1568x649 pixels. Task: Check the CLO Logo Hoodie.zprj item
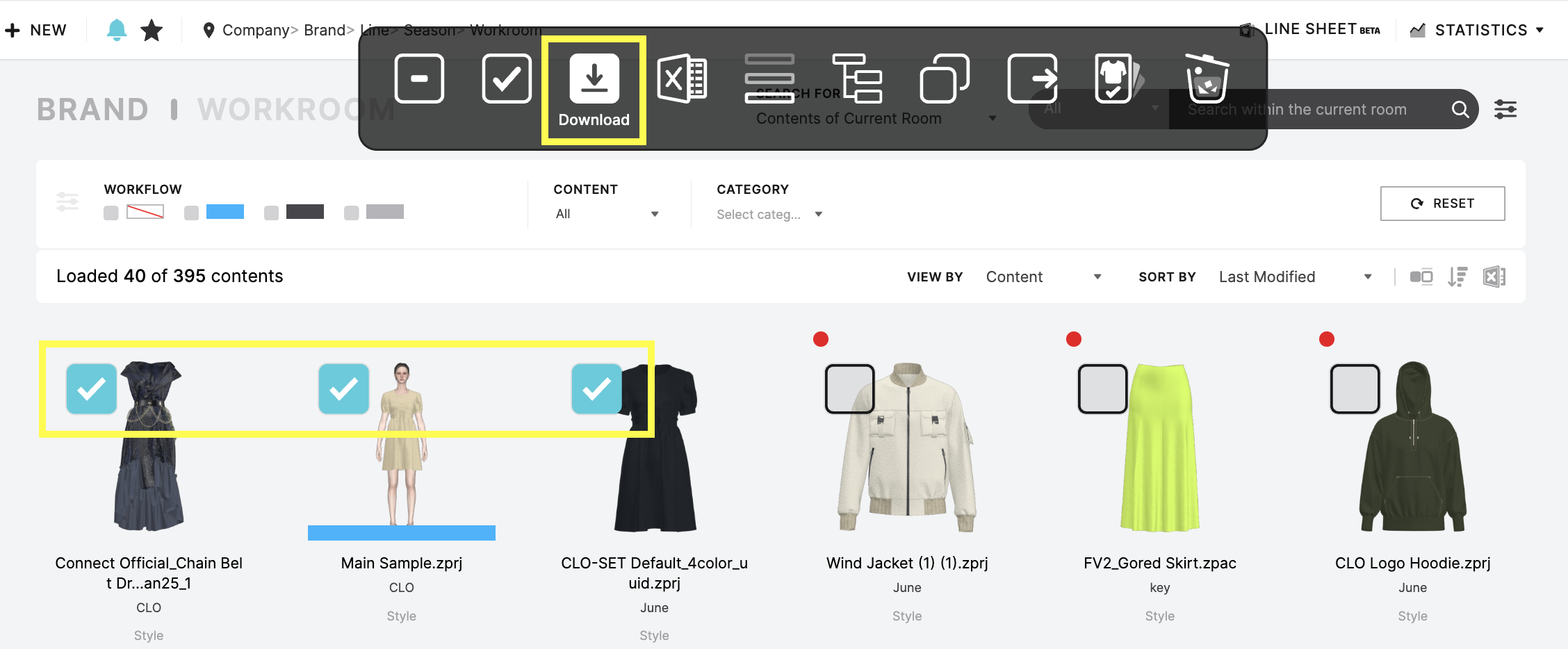1355,389
